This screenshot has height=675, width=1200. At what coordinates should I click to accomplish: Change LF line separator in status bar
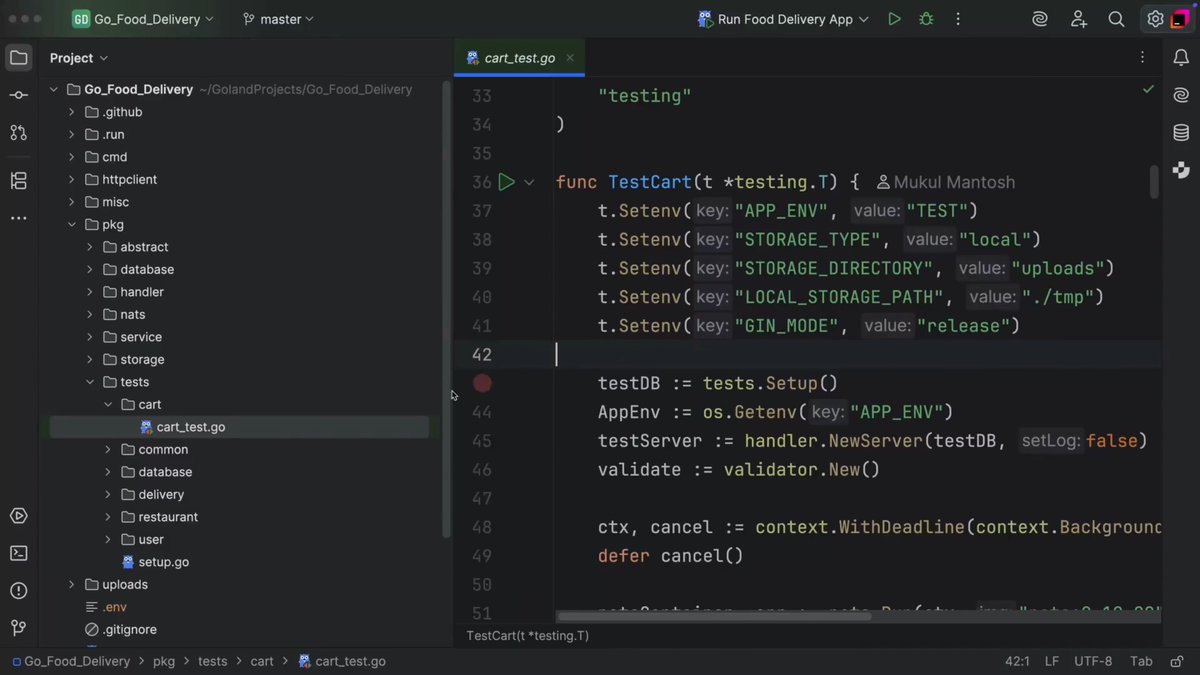pos(1052,661)
